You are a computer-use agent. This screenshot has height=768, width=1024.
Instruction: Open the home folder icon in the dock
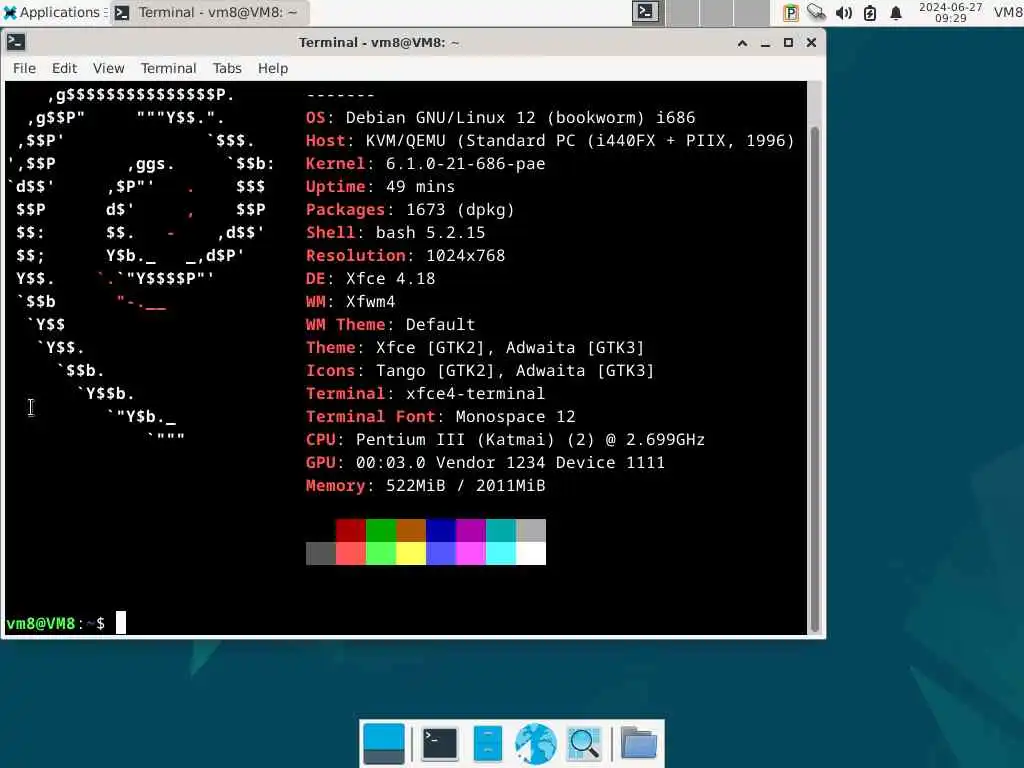pyautogui.click(x=638, y=743)
